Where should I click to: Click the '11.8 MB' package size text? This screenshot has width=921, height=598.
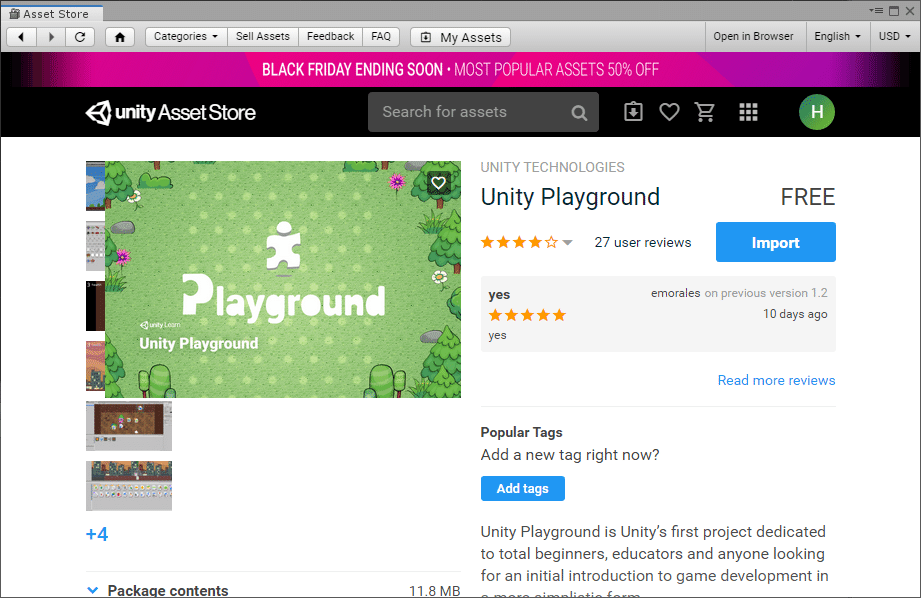point(435,590)
